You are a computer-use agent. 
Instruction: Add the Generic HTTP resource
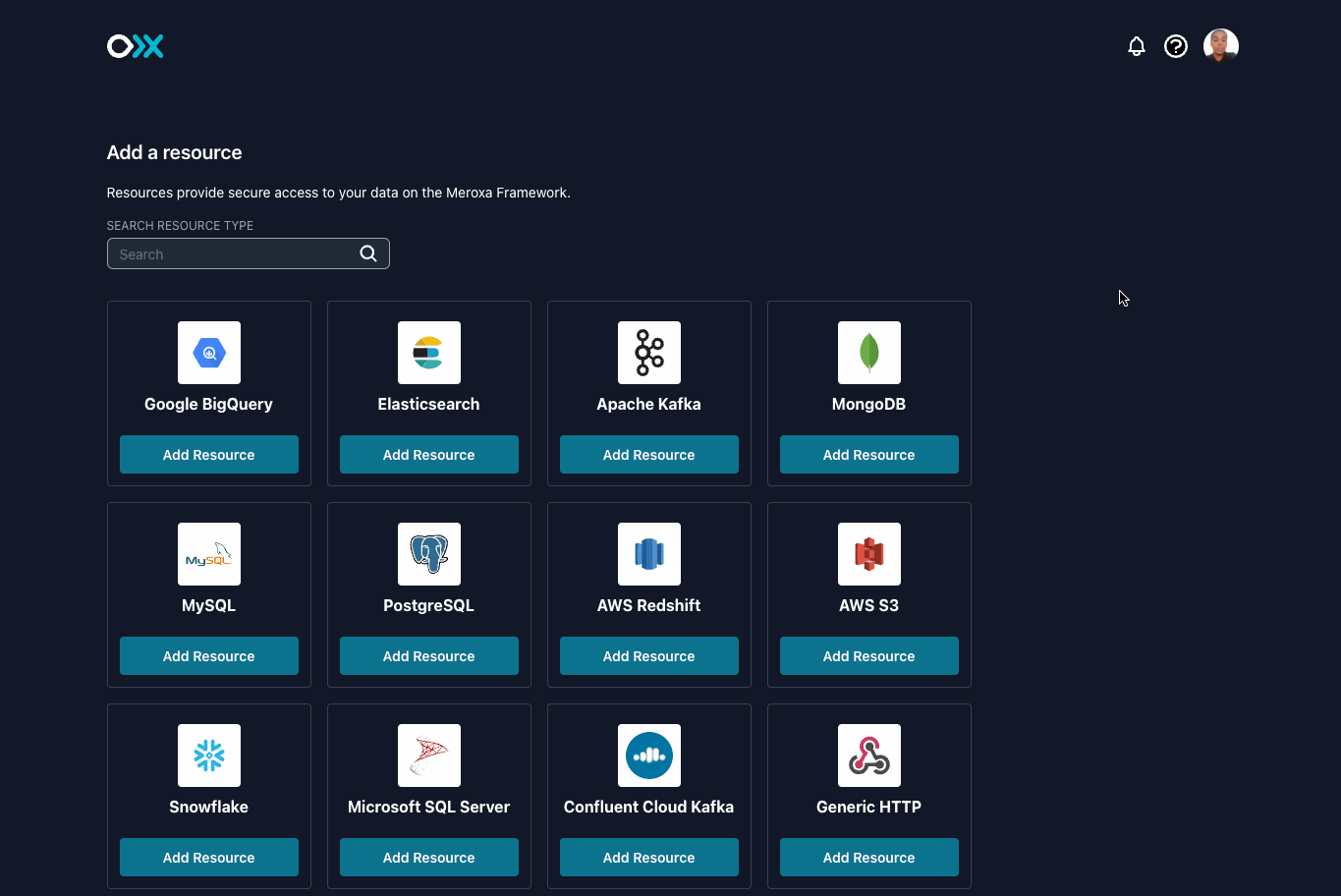pos(868,857)
